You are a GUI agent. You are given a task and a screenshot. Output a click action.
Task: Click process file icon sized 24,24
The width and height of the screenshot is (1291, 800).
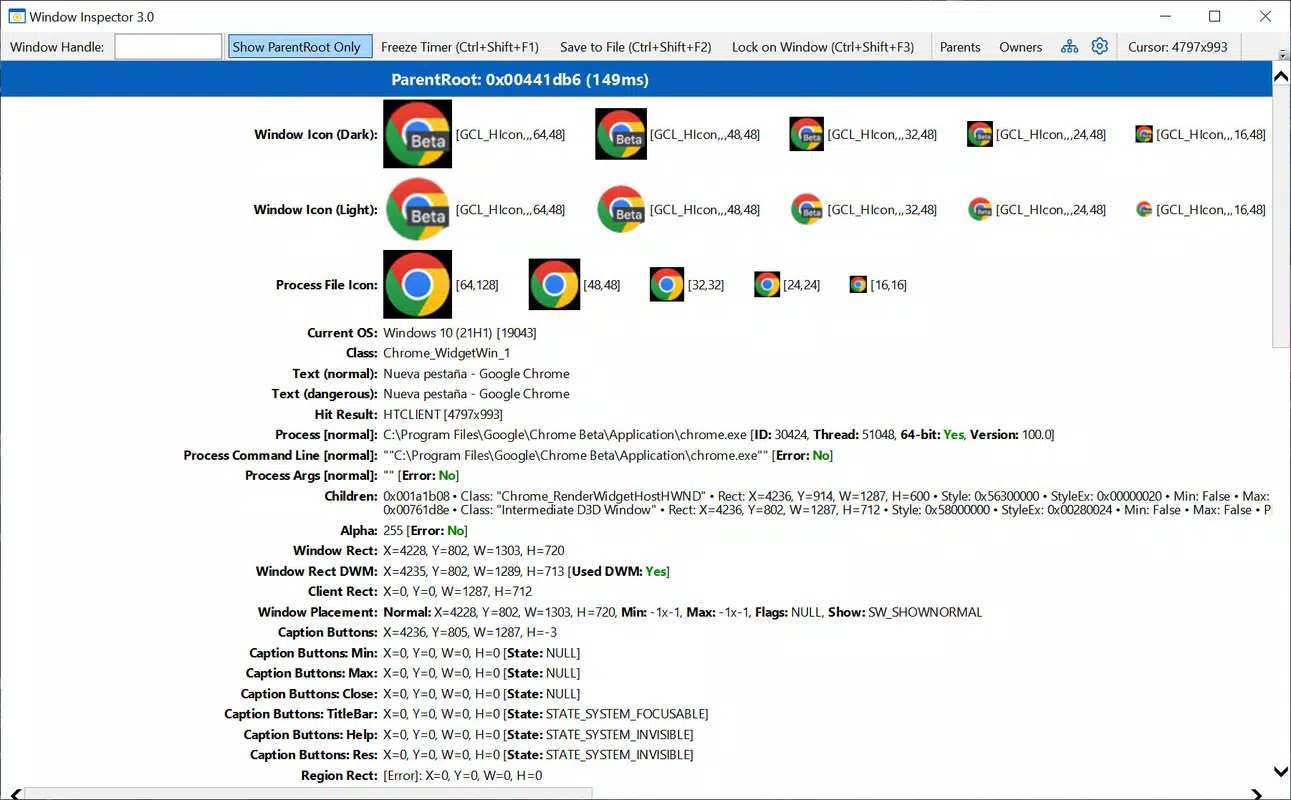coord(767,284)
